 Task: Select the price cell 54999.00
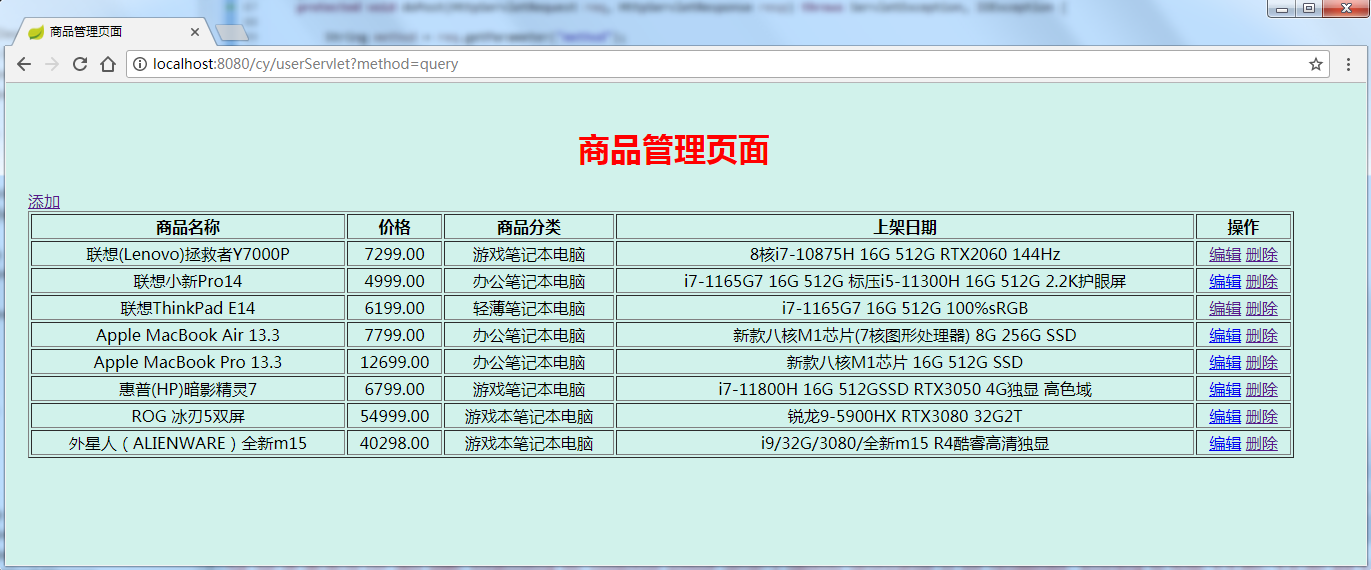pyautogui.click(x=395, y=416)
